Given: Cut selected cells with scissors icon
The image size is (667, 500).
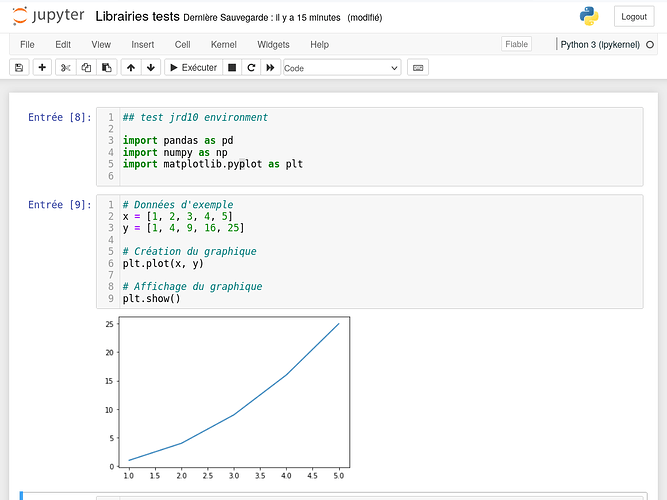Looking at the screenshot, I should [66, 68].
